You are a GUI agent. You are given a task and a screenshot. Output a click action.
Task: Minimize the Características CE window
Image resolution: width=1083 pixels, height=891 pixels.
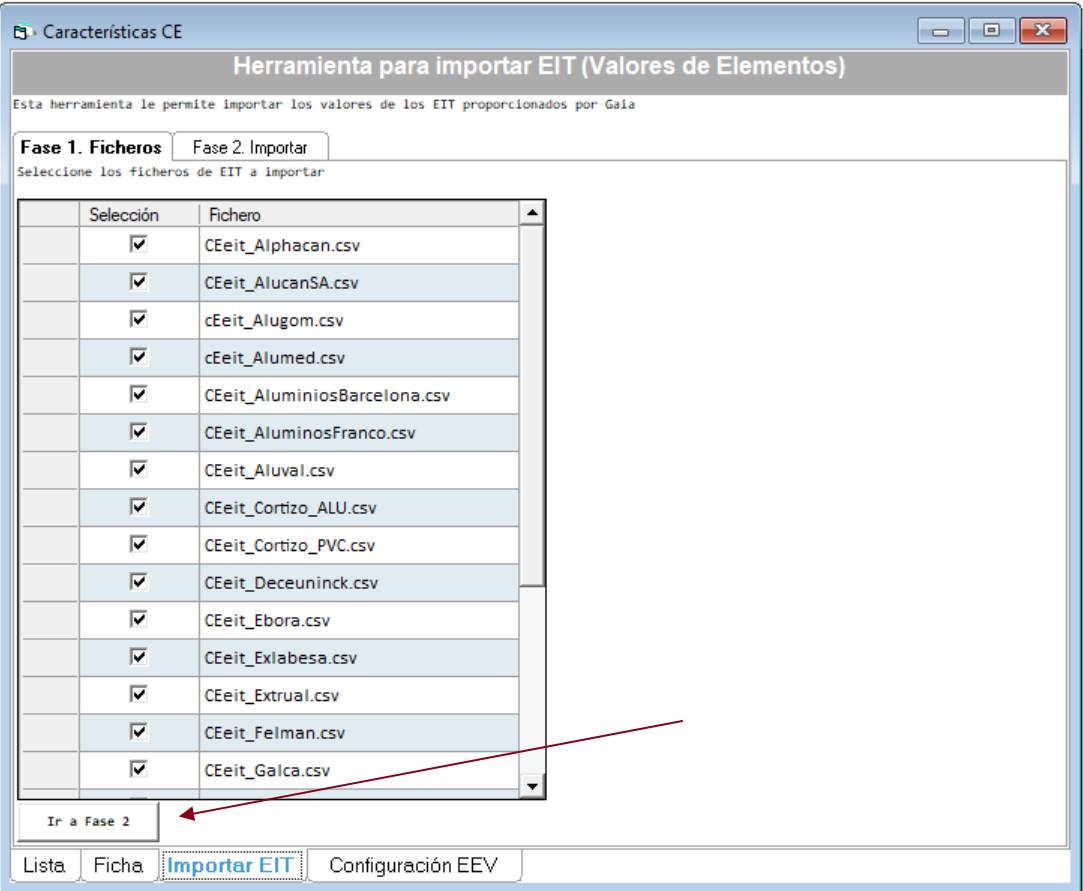pyautogui.click(x=940, y=31)
